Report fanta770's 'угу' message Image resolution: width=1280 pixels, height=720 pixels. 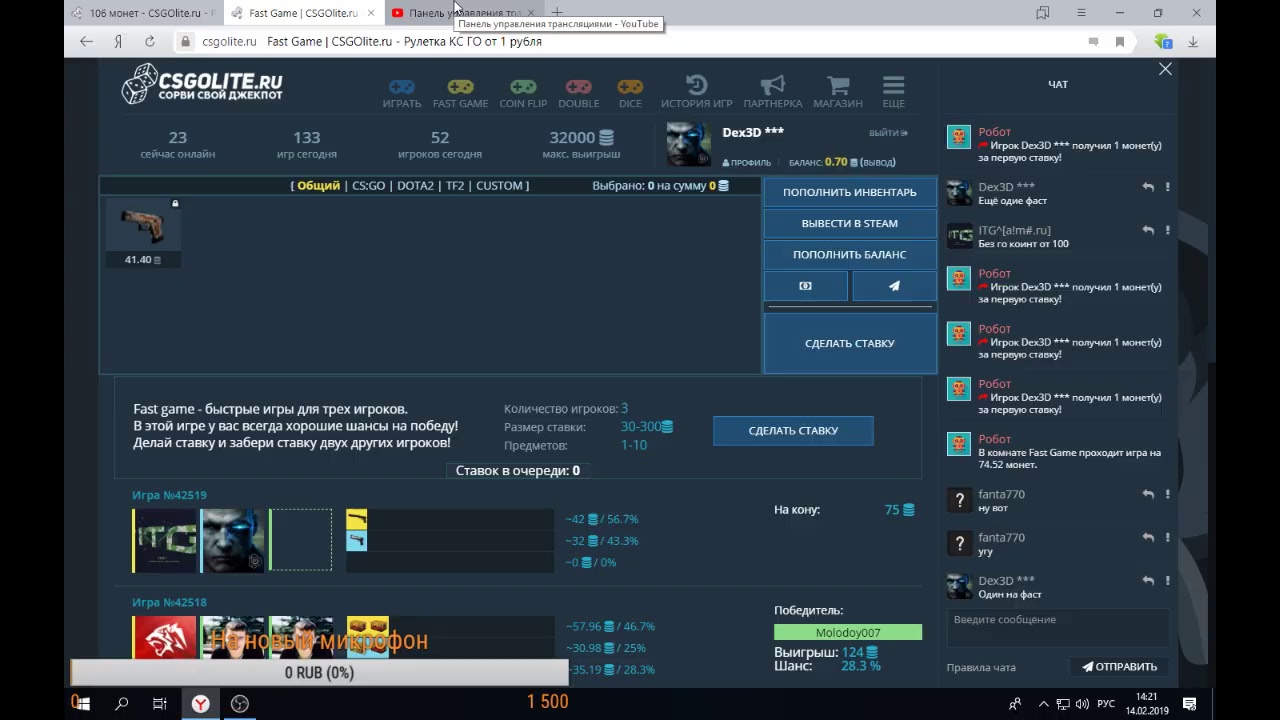coord(1167,537)
